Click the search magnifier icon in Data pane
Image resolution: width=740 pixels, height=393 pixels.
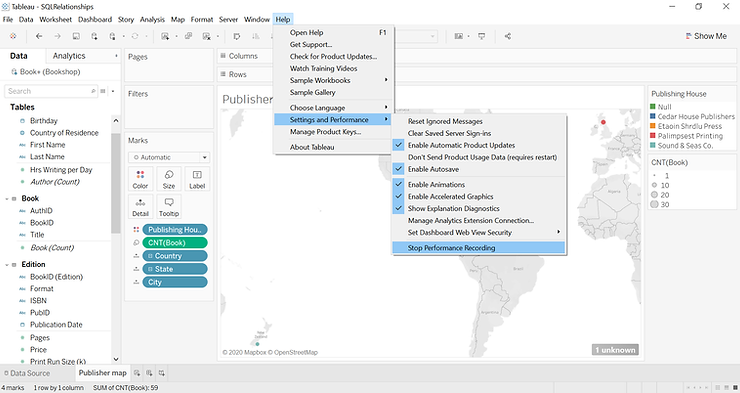(x=93, y=91)
